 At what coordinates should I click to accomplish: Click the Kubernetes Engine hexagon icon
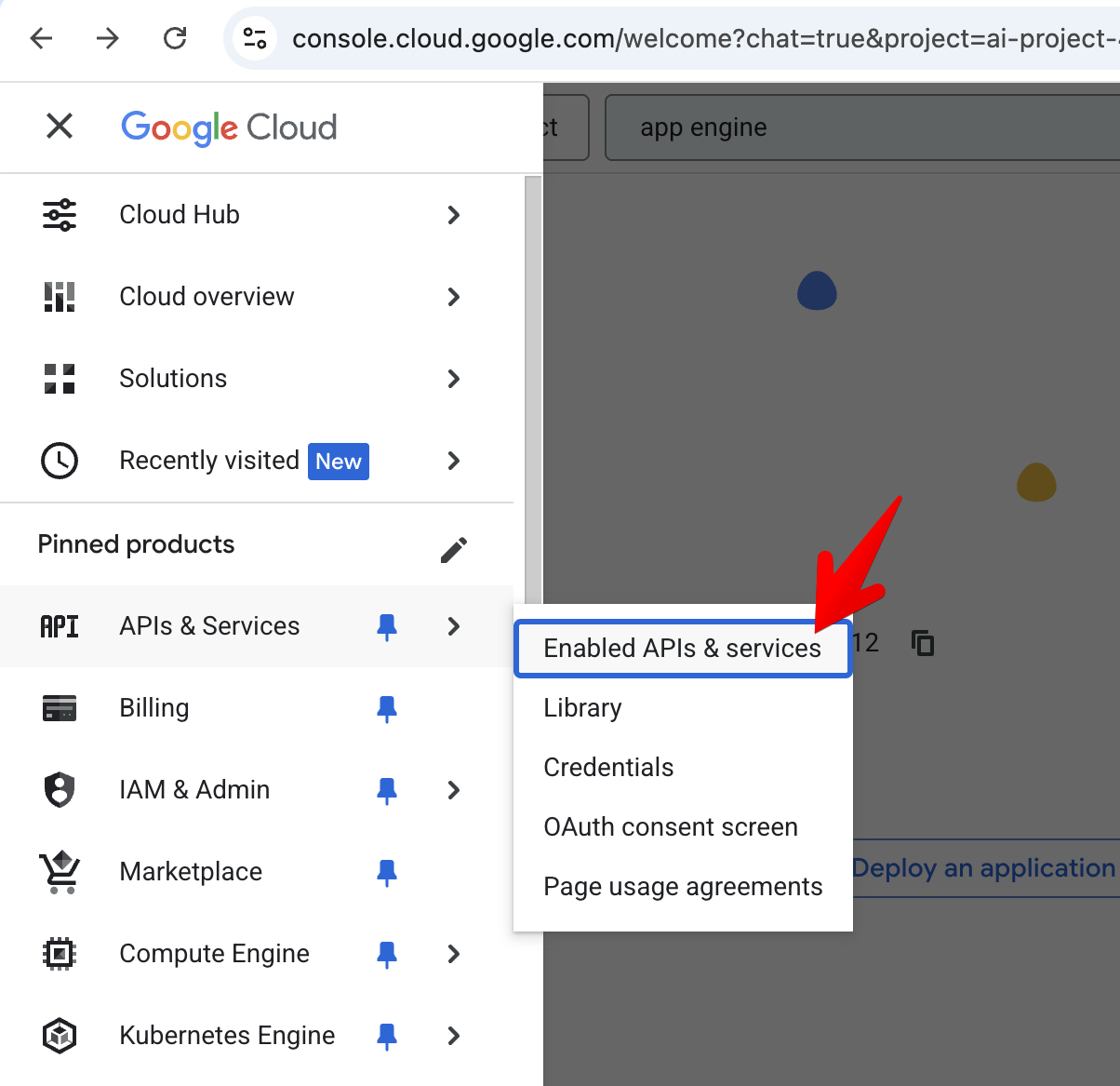[x=60, y=1036]
